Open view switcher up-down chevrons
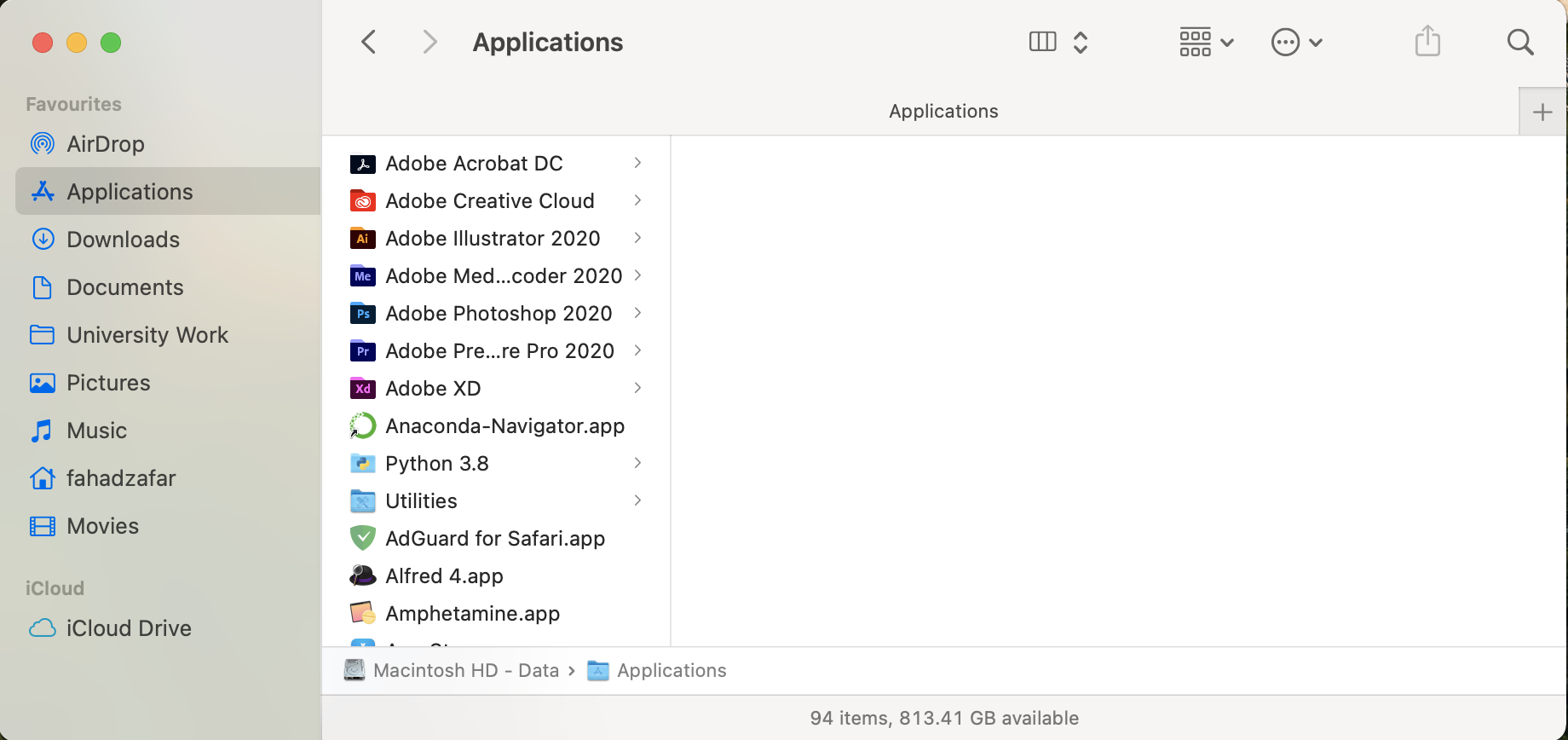Screen dimensions: 1568x740 1081,42
